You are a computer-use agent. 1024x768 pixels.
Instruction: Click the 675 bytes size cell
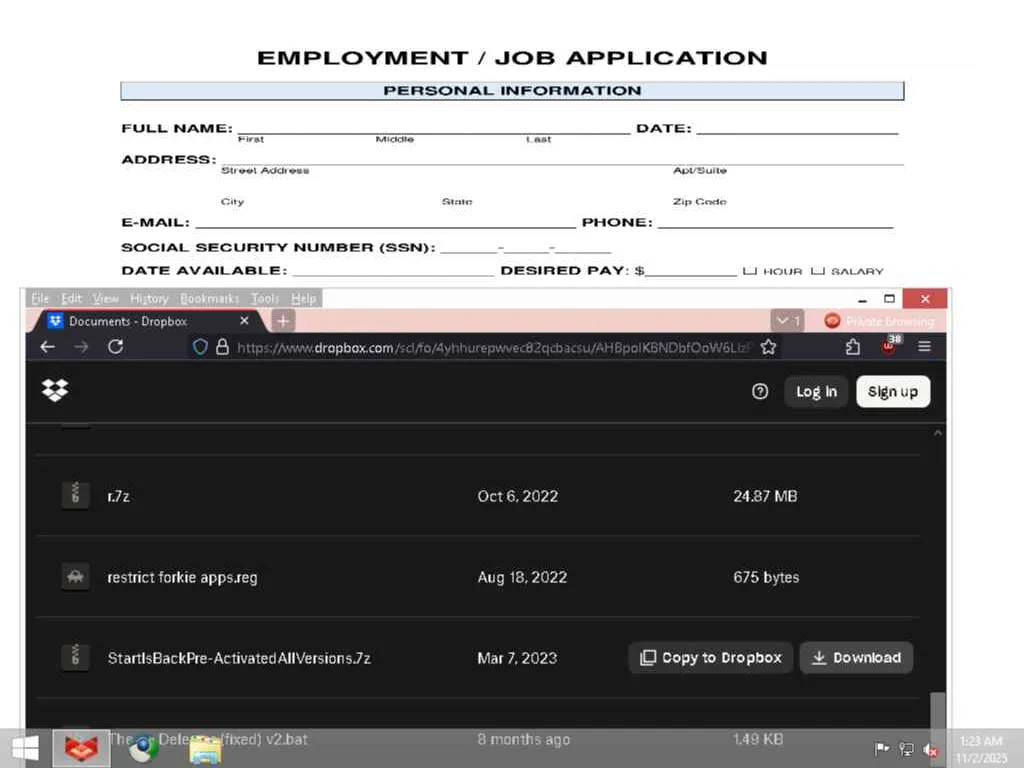[x=766, y=577]
